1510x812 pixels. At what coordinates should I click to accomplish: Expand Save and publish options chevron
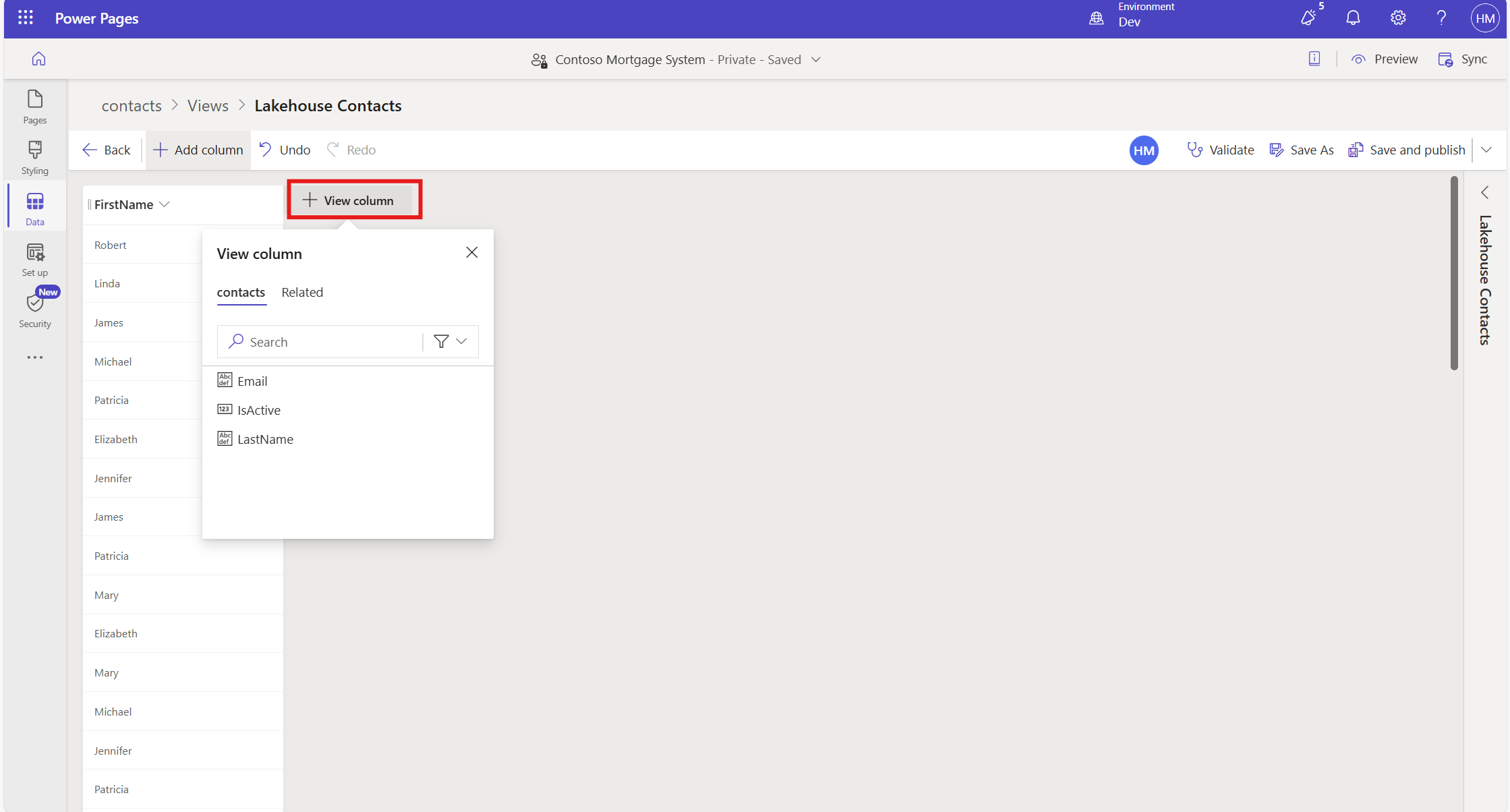[1486, 150]
